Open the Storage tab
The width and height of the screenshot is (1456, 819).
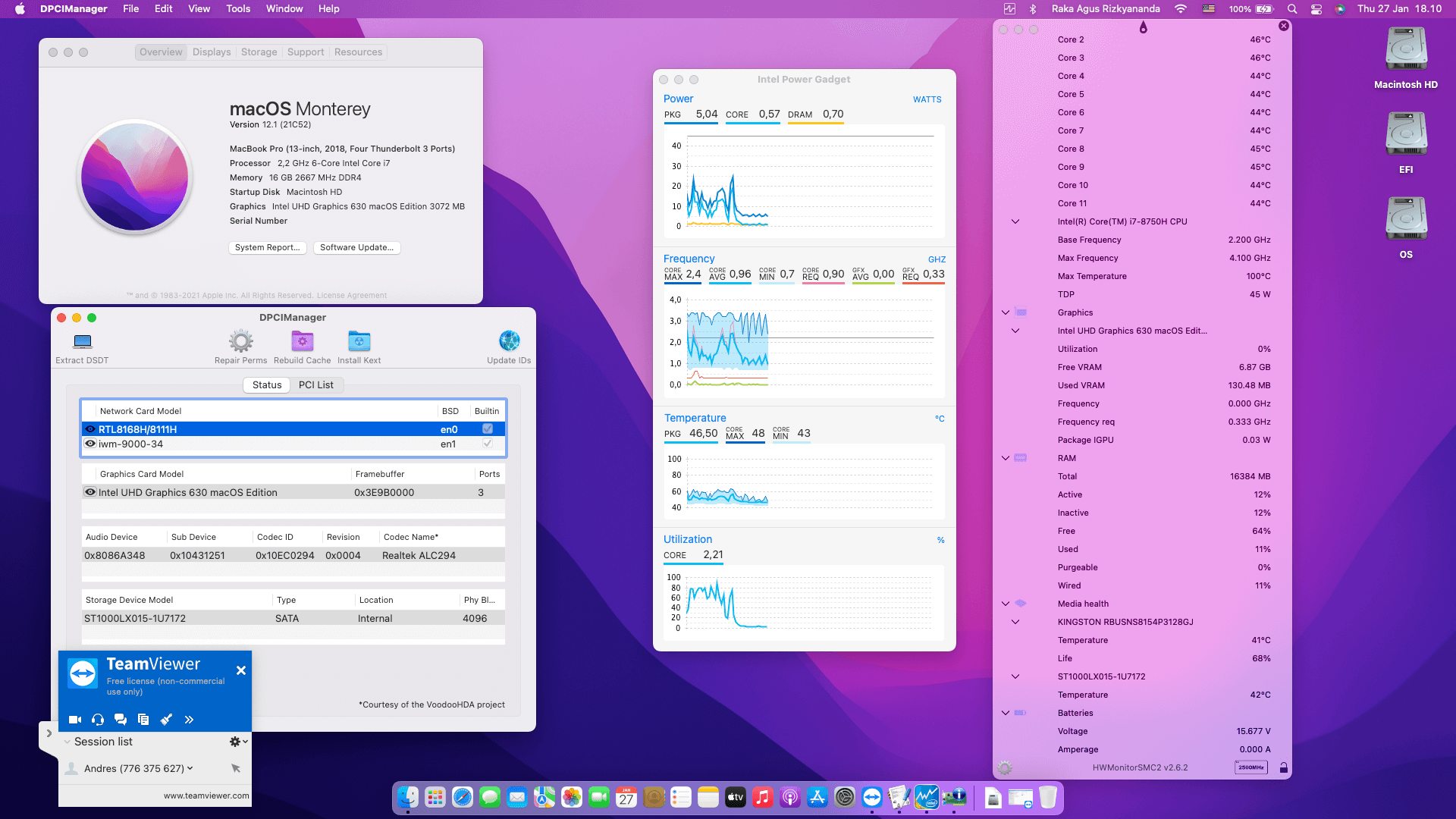pos(259,52)
